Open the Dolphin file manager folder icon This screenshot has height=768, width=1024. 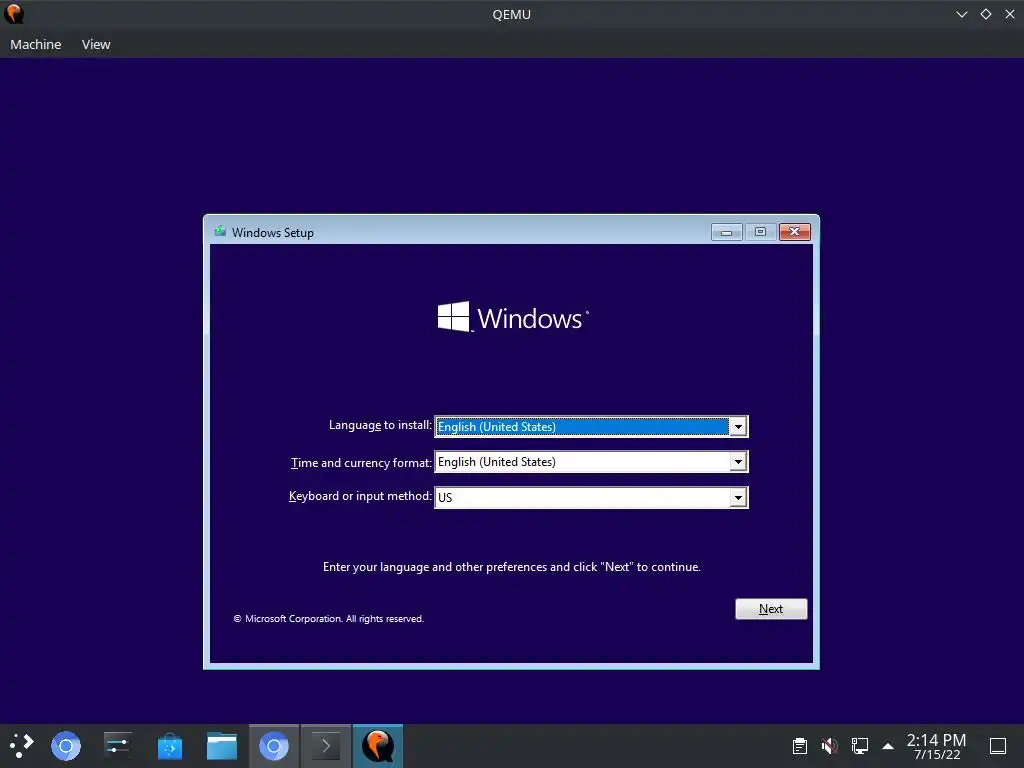(222, 746)
